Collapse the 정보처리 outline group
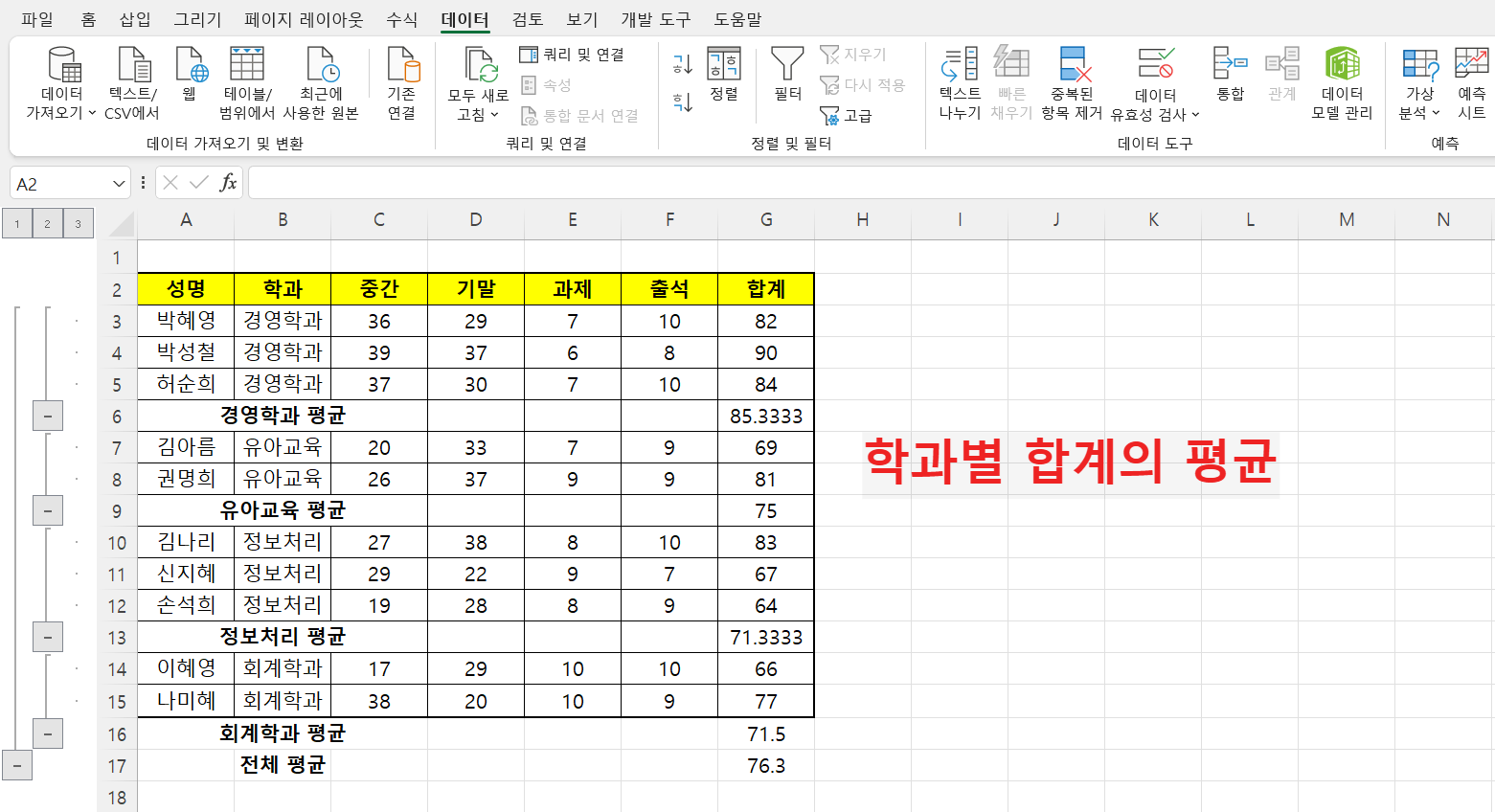 point(47,637)
